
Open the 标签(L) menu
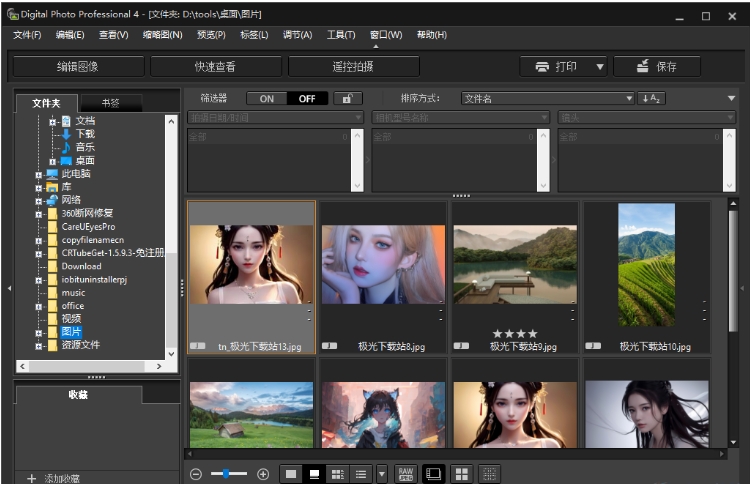254,35
